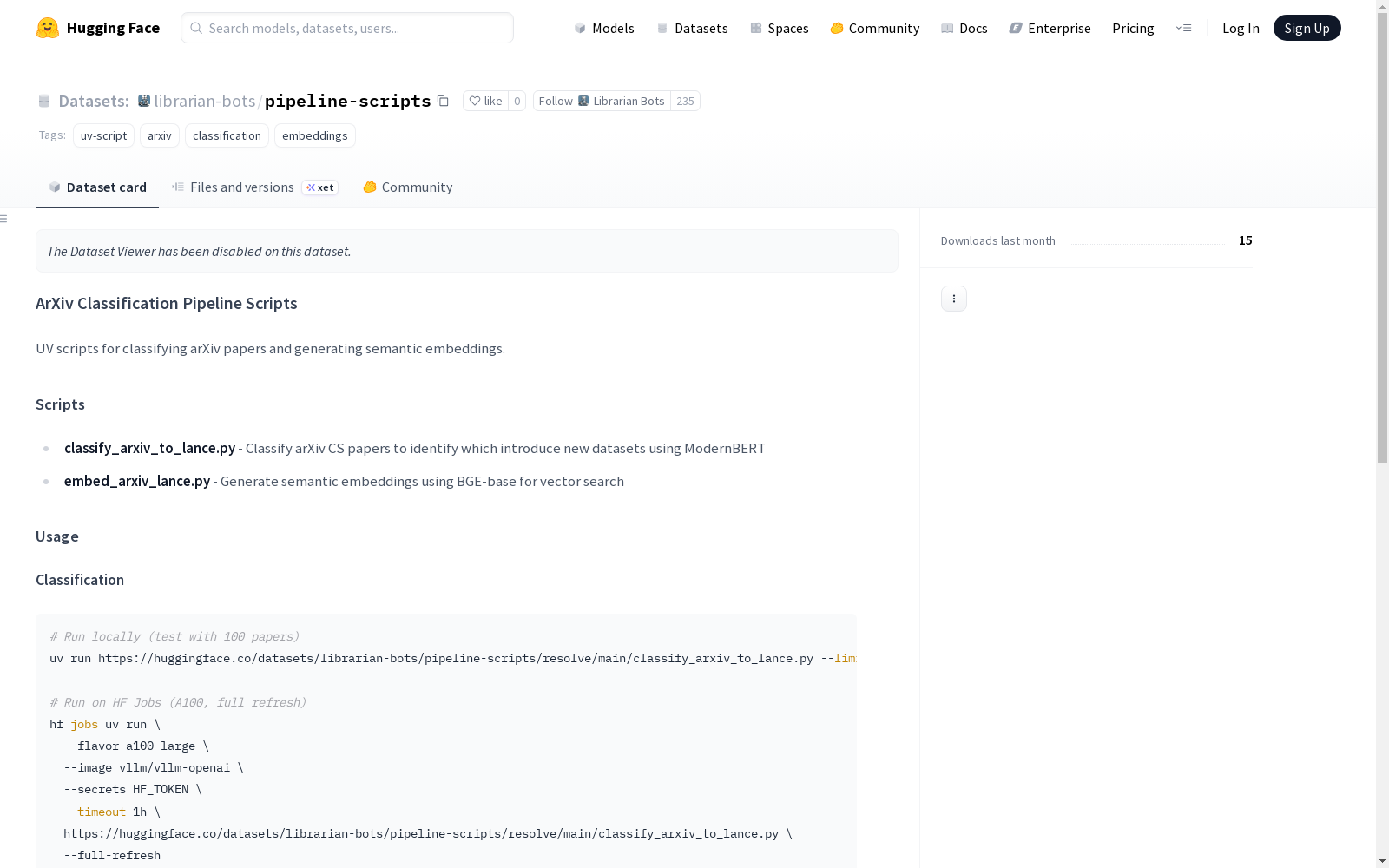Click the '--full-refresh' code line

coord(112,855)
